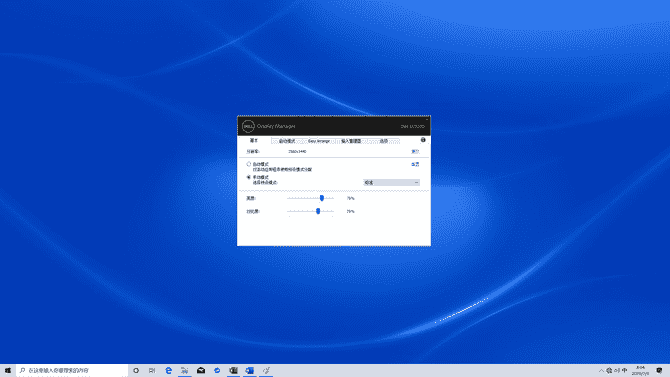Viewport: 670px width, 377px height.
Task: Open the preset mode dropdown
Action: pos(391,183)
